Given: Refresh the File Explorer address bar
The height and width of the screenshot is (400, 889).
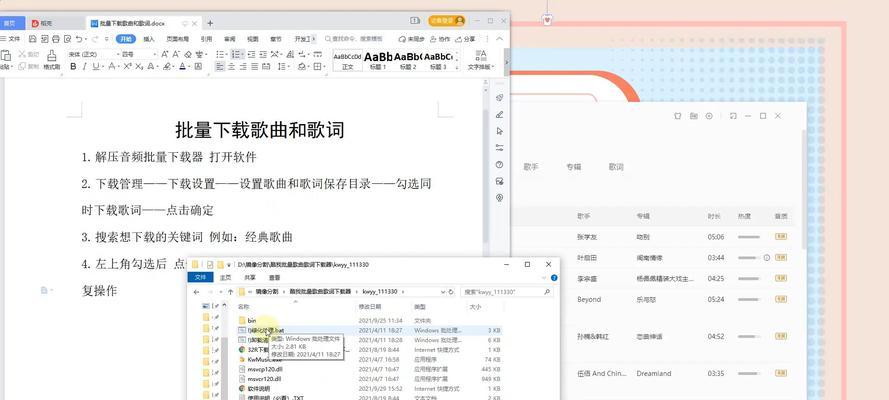Looking at the screenshot, I should click(x=451, y=292).
